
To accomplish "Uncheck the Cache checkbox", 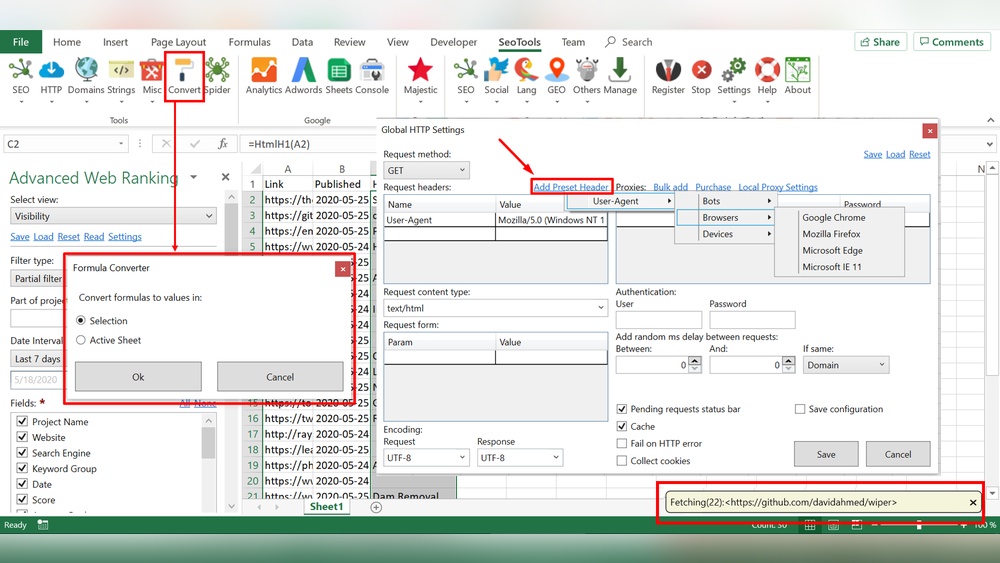I will [622, 427].
